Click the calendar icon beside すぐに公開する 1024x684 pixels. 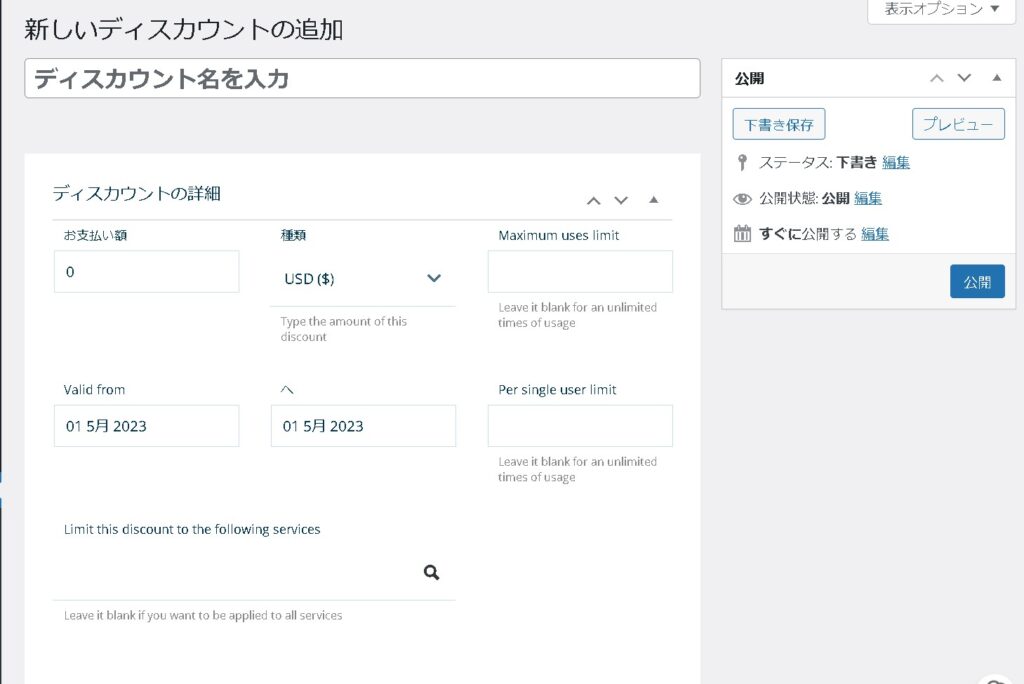742,234
